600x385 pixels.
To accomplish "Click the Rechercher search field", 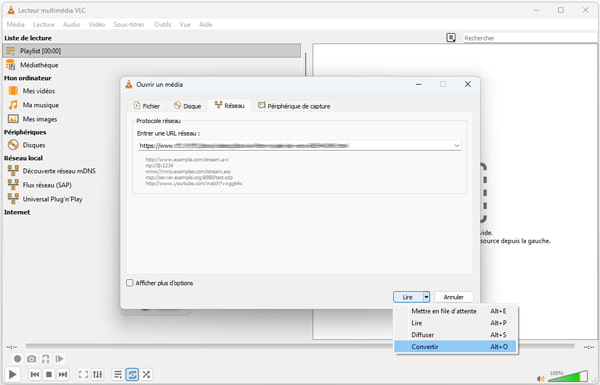I will (530, 38).
